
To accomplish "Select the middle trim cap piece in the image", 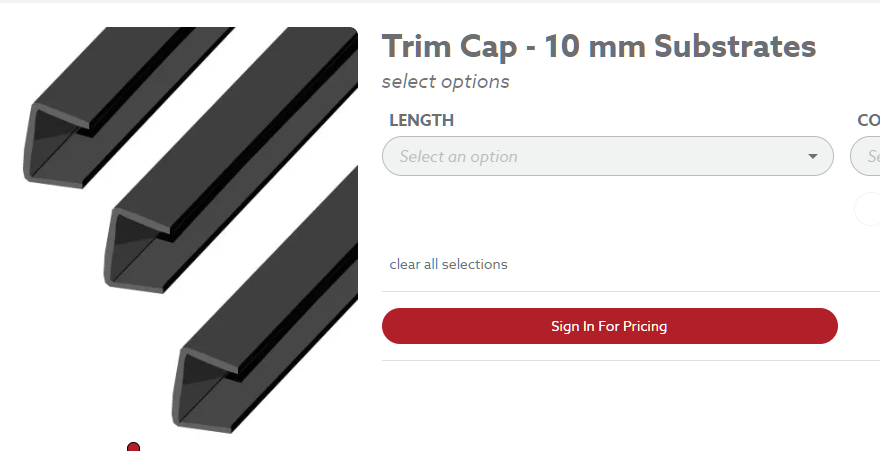I will (x=231, y=160).
